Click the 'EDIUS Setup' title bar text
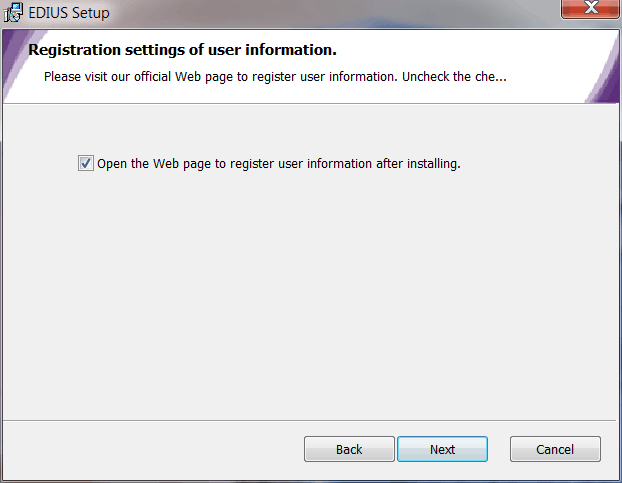Viewport: 622px width, 483px height. [69, 13]
